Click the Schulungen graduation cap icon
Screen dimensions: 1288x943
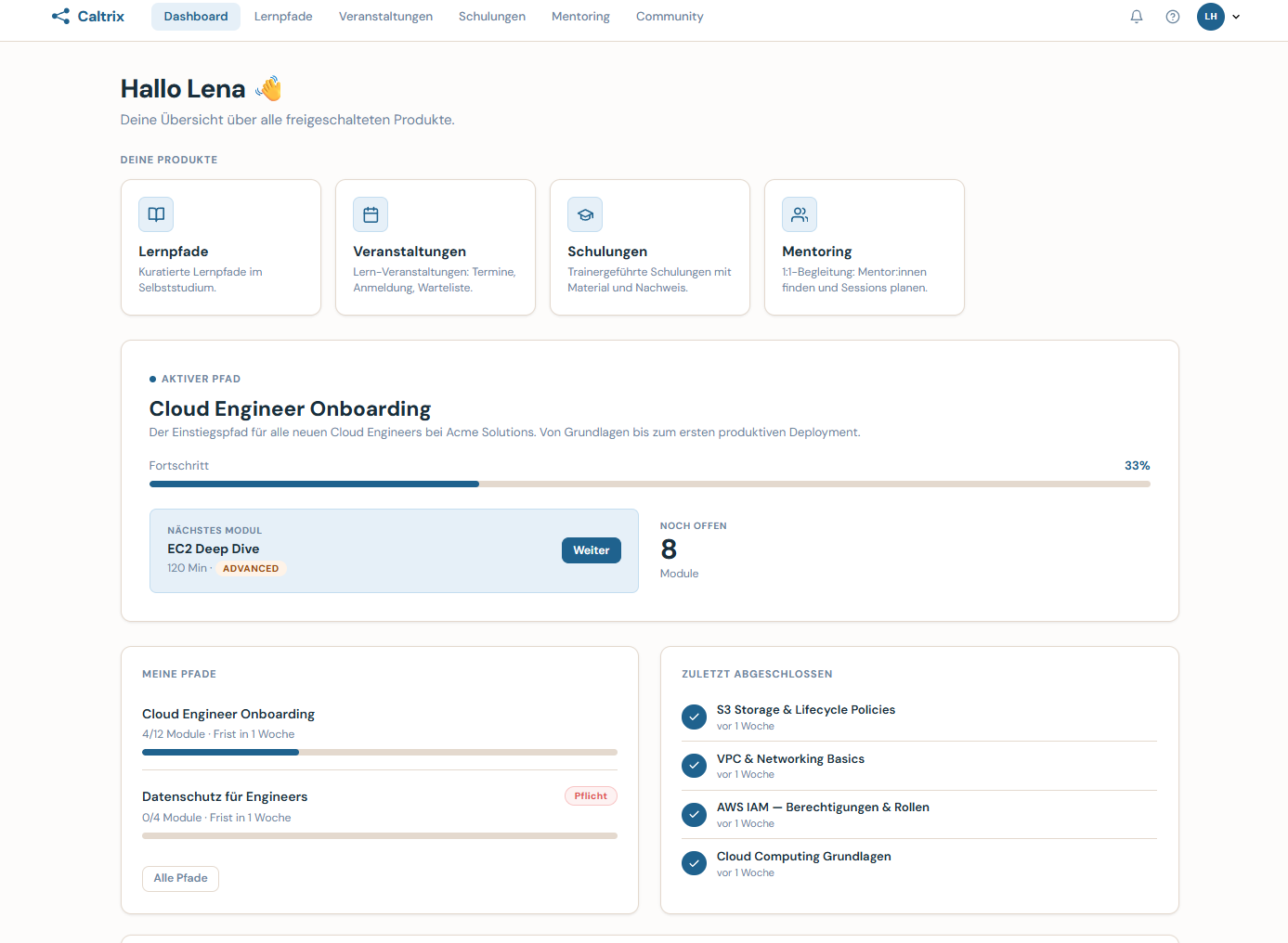pos(585,214)
